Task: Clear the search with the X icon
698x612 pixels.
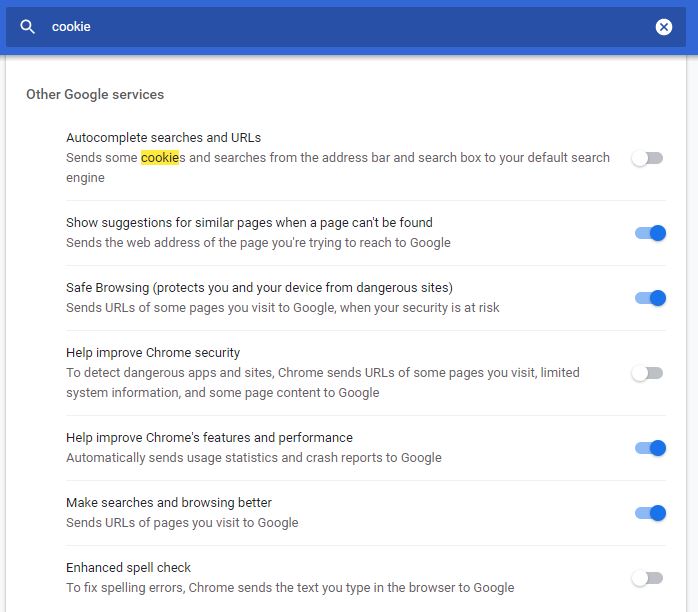Action: (664, 27)
